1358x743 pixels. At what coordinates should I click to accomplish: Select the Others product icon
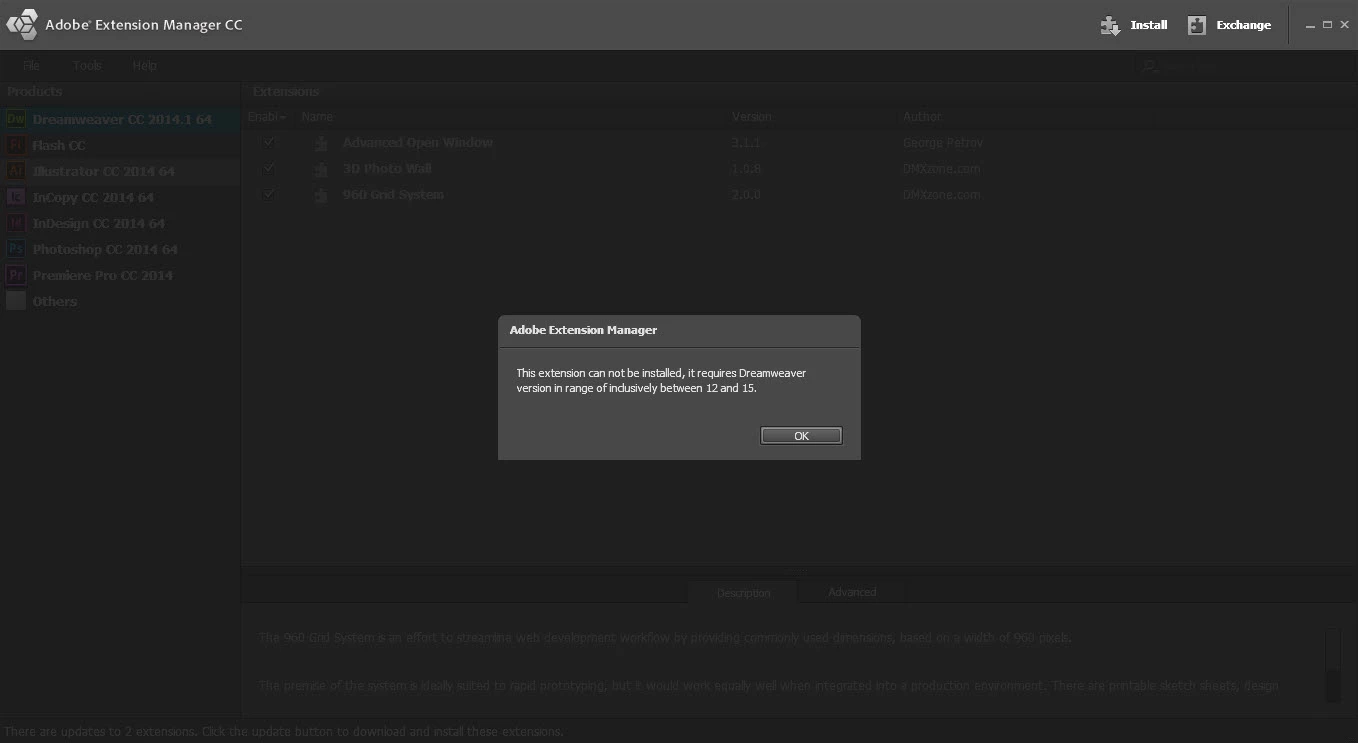pyautogui.click(x=16, y=301)
